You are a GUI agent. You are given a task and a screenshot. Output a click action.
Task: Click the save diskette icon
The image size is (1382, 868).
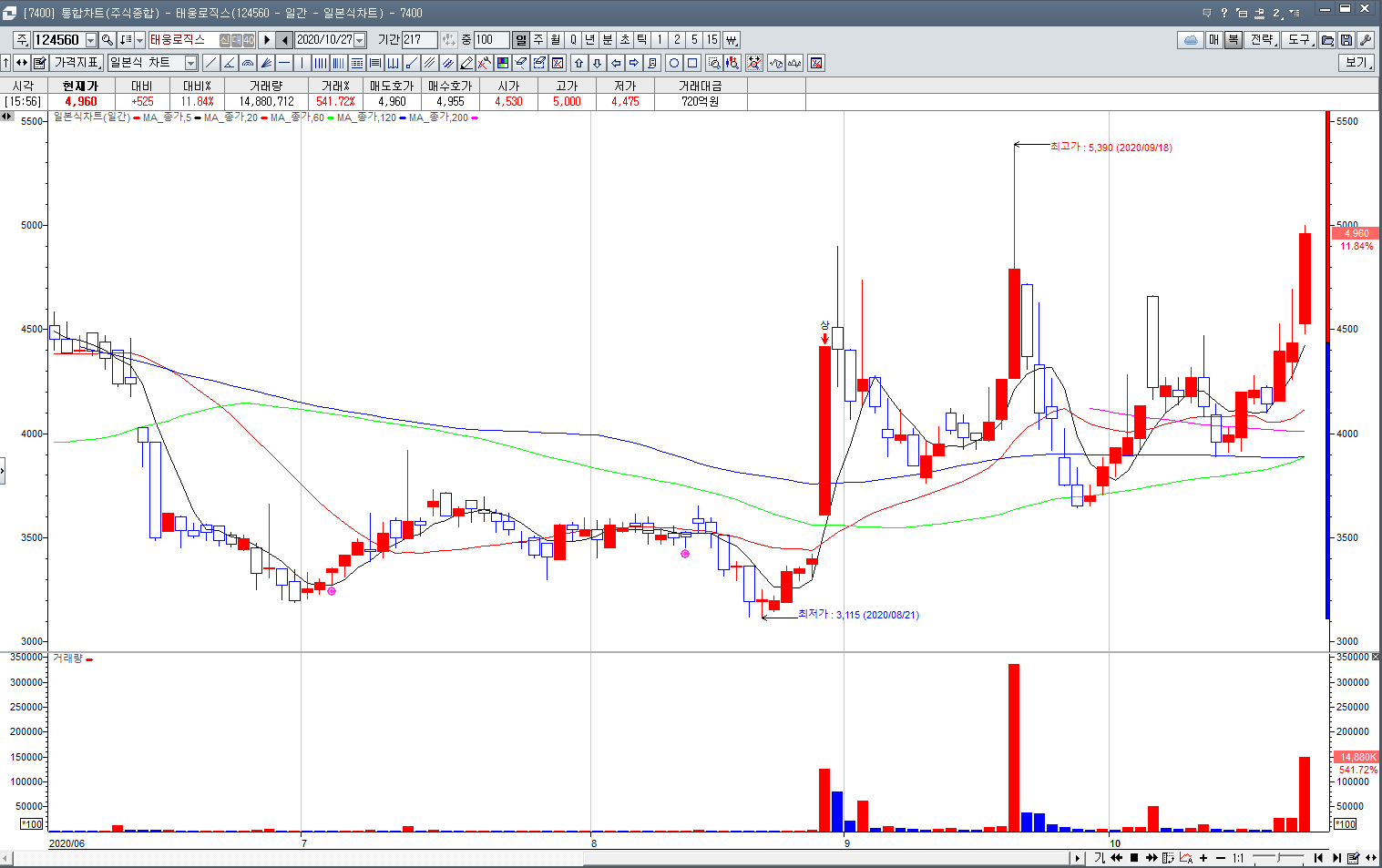coord(1346,40)
